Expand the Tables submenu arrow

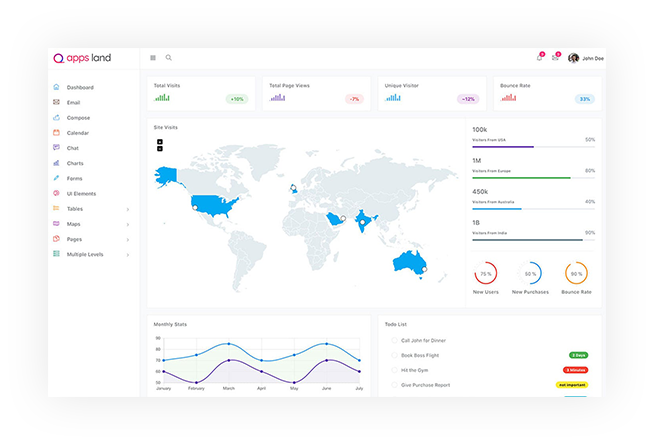(x=128, y=209)
